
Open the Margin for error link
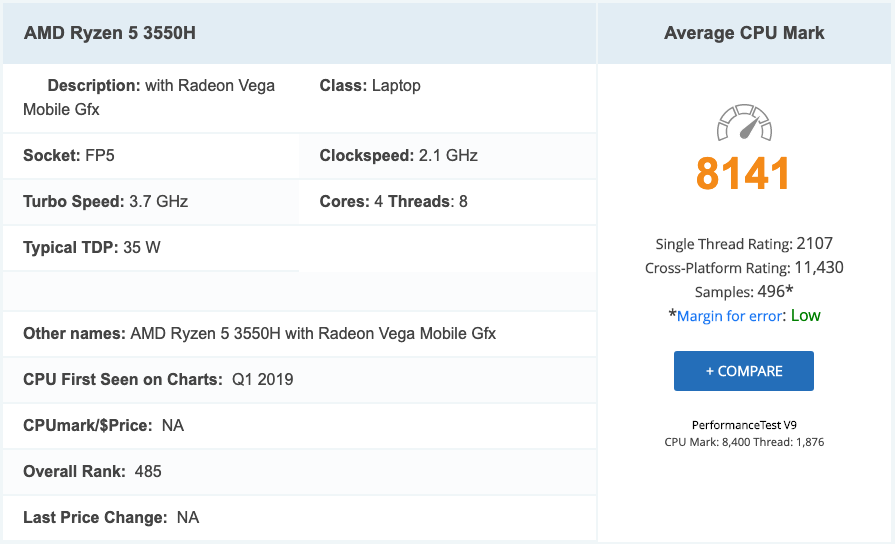click(732, 316)
